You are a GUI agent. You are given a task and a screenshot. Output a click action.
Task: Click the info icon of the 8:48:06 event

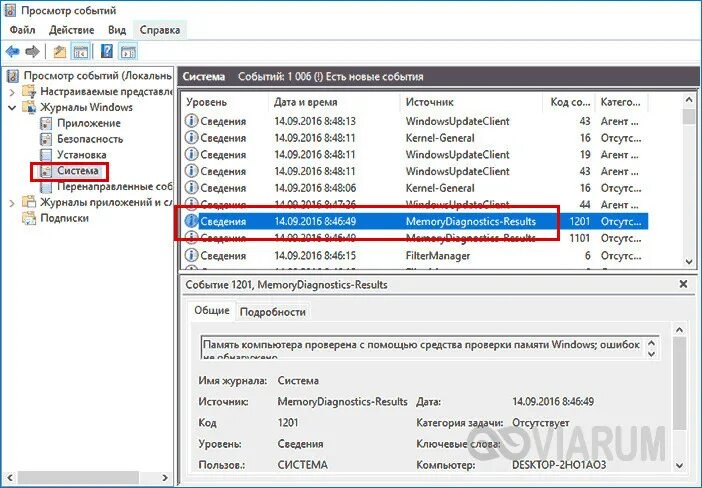[191, 188]
